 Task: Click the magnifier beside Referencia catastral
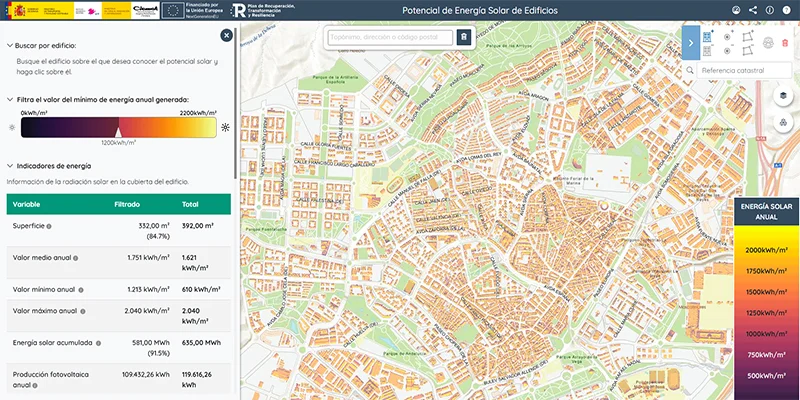coord(690,70)
